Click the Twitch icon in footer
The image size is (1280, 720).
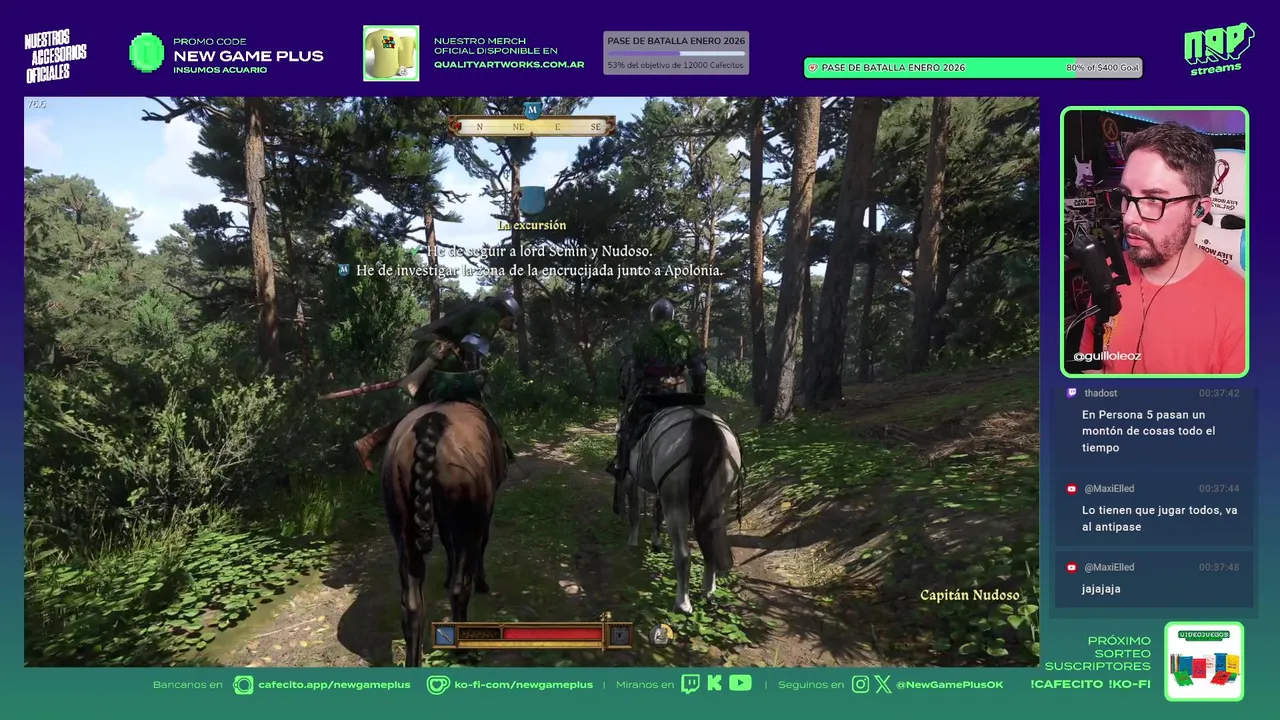(690, 684)
